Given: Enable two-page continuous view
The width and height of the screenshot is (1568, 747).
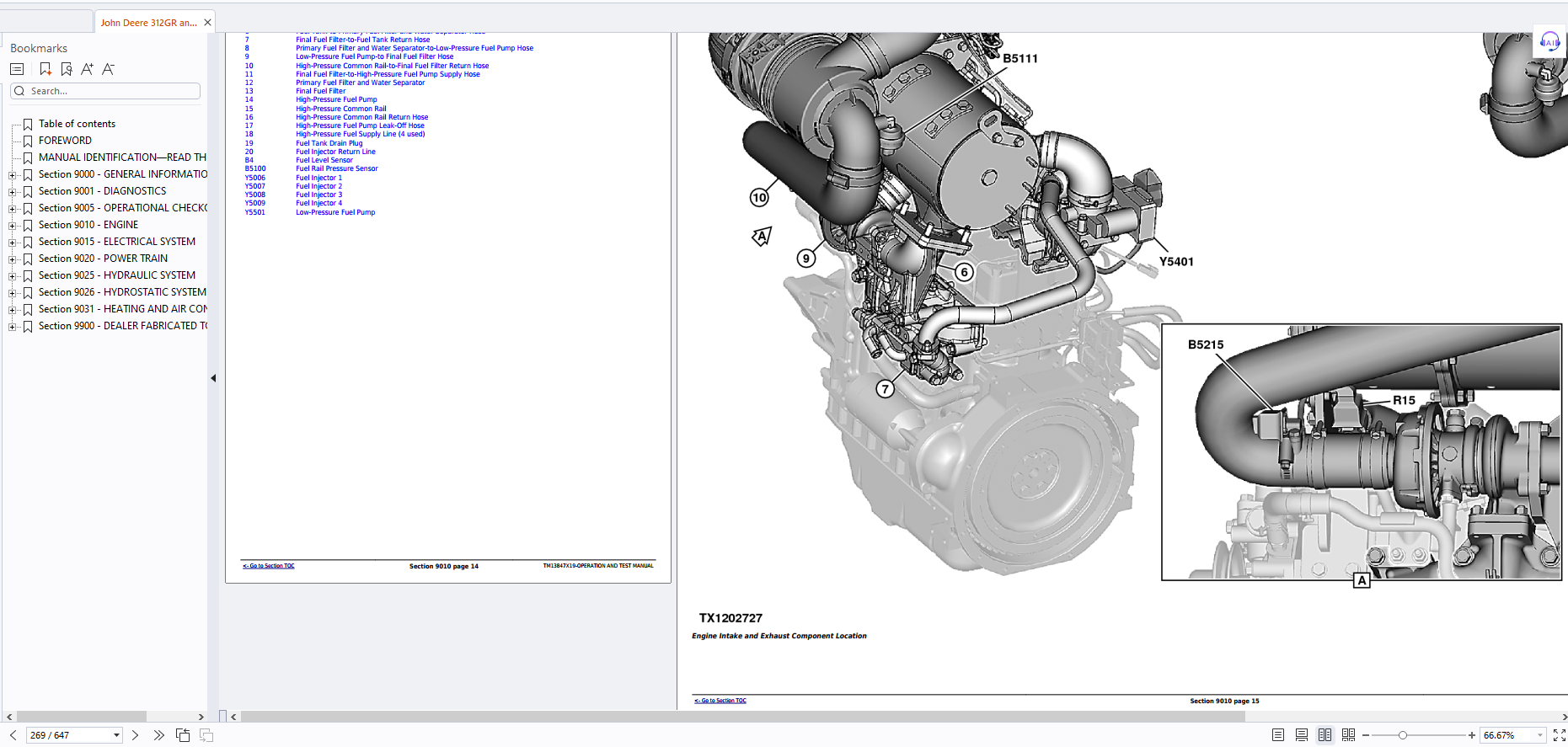Looking at the screenshot, I should [1348, 735].
